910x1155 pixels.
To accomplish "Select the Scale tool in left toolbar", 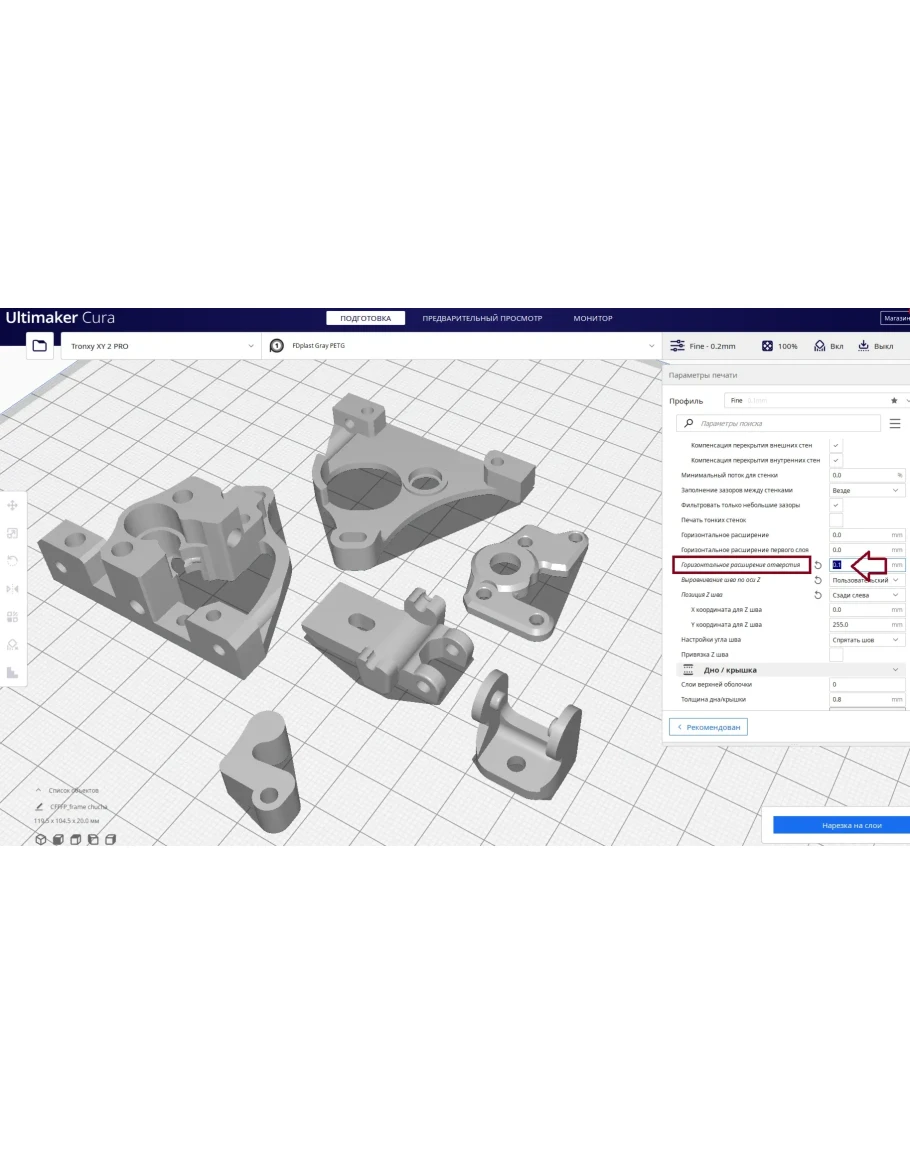I will pos(13,534).
